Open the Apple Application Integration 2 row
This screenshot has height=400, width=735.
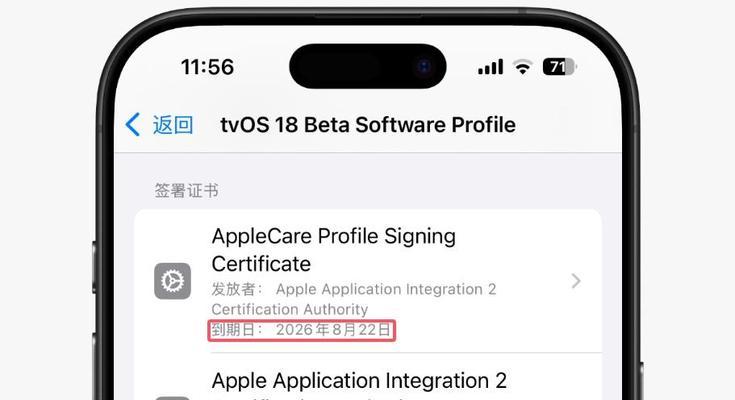click(368, 380)
